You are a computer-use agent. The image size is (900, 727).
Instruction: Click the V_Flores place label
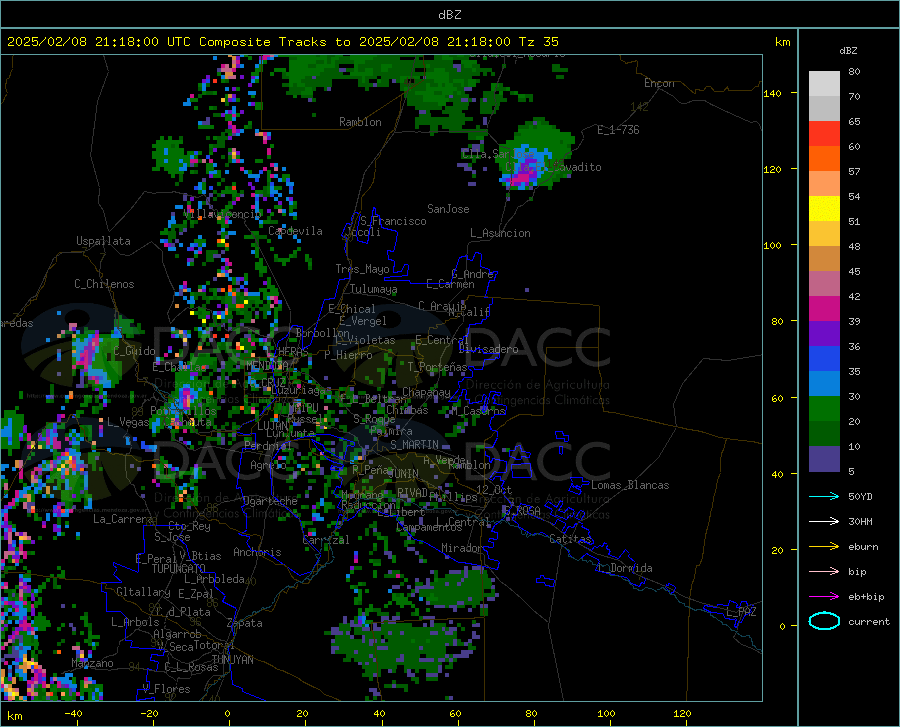[x=166, y=689]
